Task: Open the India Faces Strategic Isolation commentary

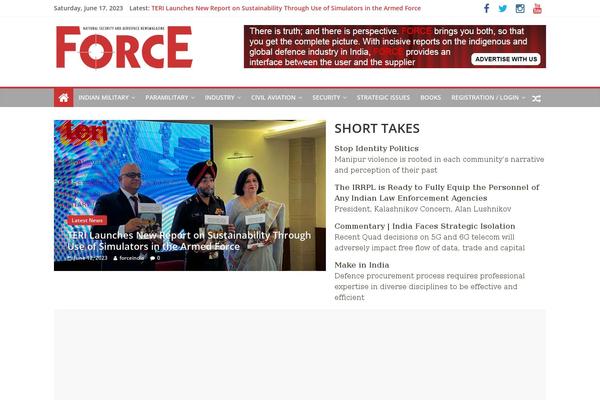Action: pyautogui.click(x=425, y=226)
